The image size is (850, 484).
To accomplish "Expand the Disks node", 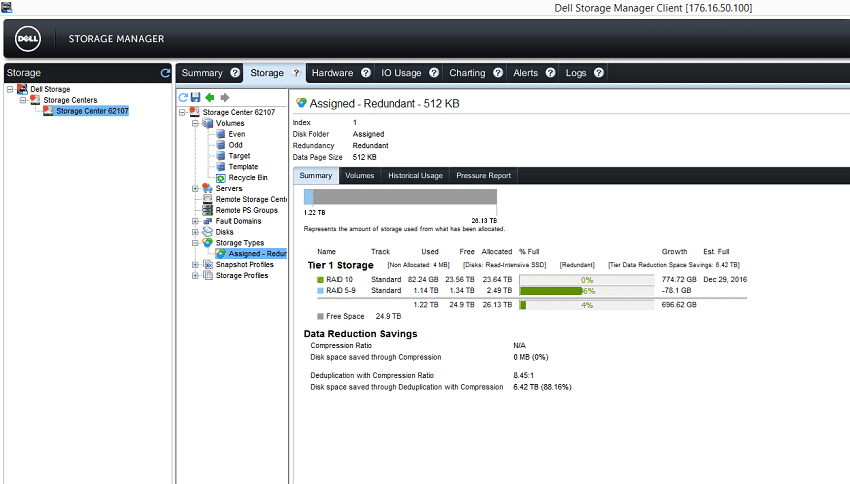I will 195,232.
